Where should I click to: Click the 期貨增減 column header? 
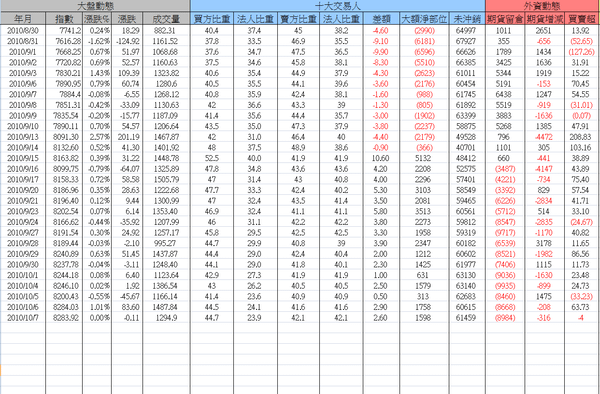[545, 18]
